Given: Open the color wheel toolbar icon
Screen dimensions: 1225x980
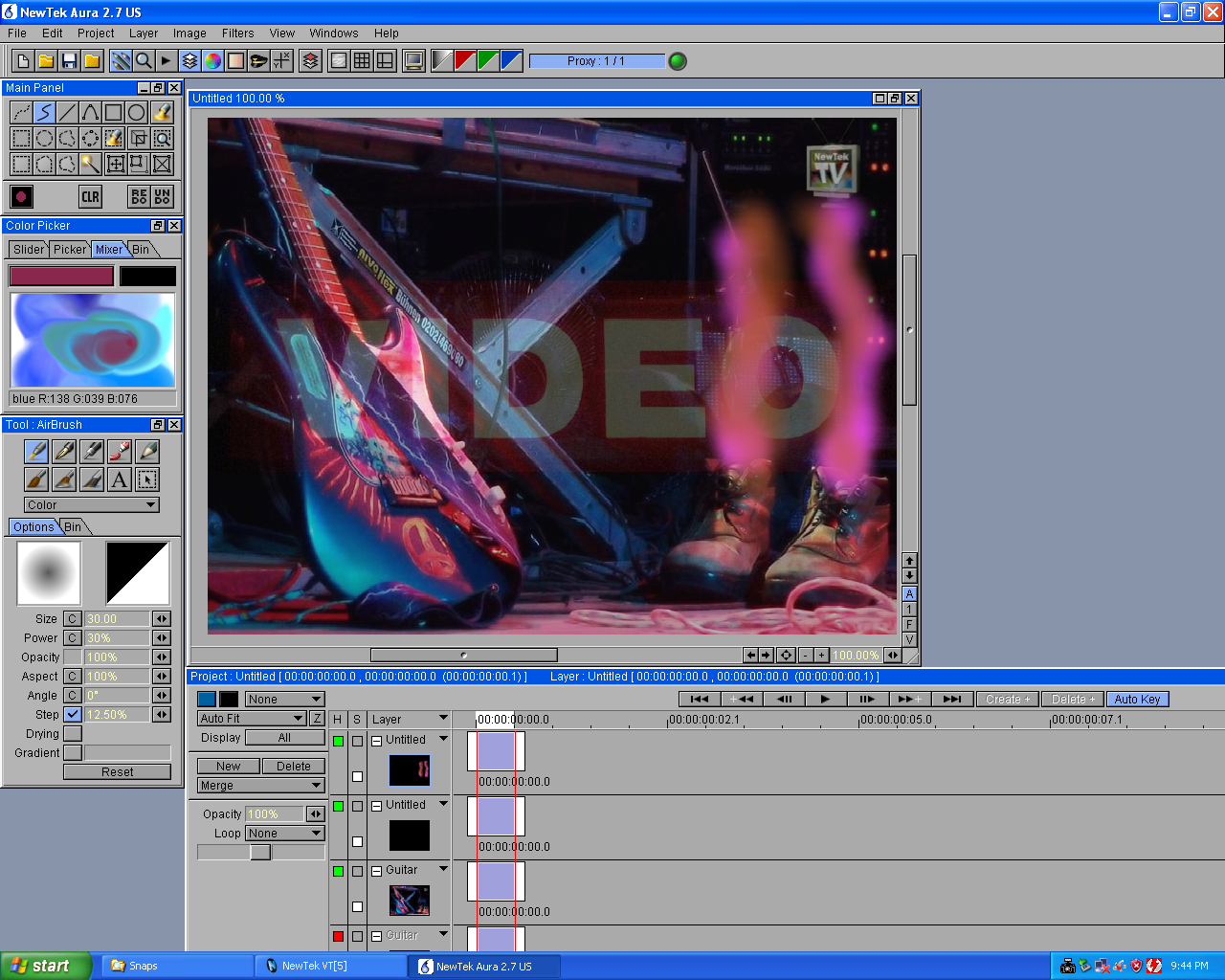Looking at the screenshot, I should click(212, 61).
